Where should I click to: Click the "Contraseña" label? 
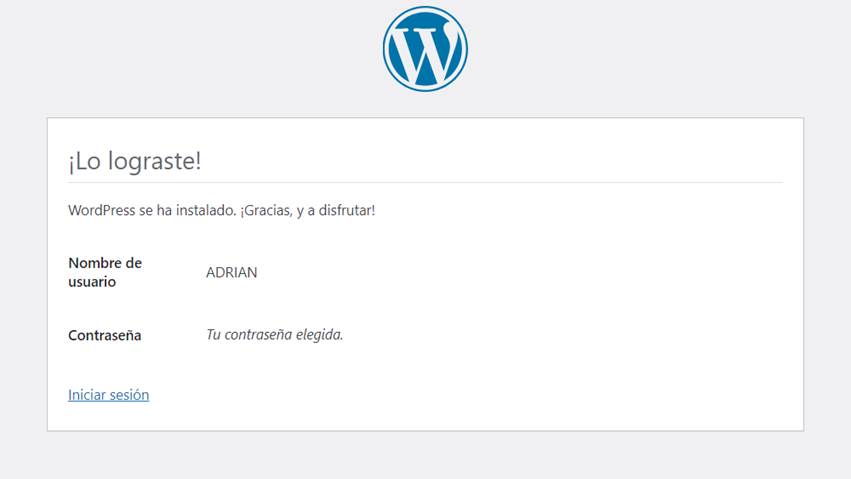[104, 335]
